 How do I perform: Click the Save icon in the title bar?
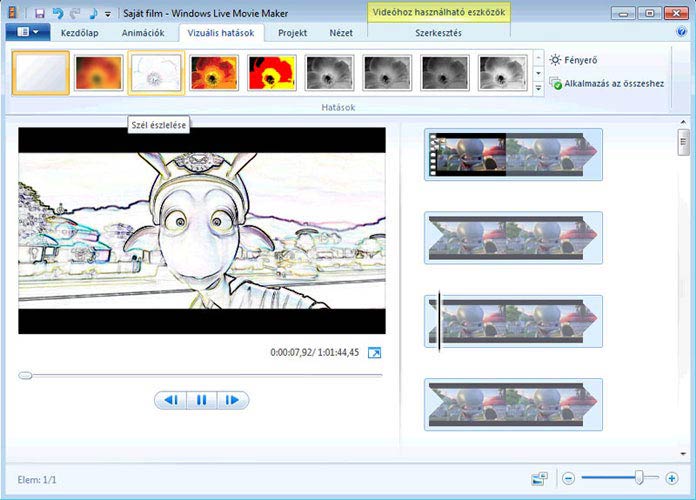click(x=39, y=13)
